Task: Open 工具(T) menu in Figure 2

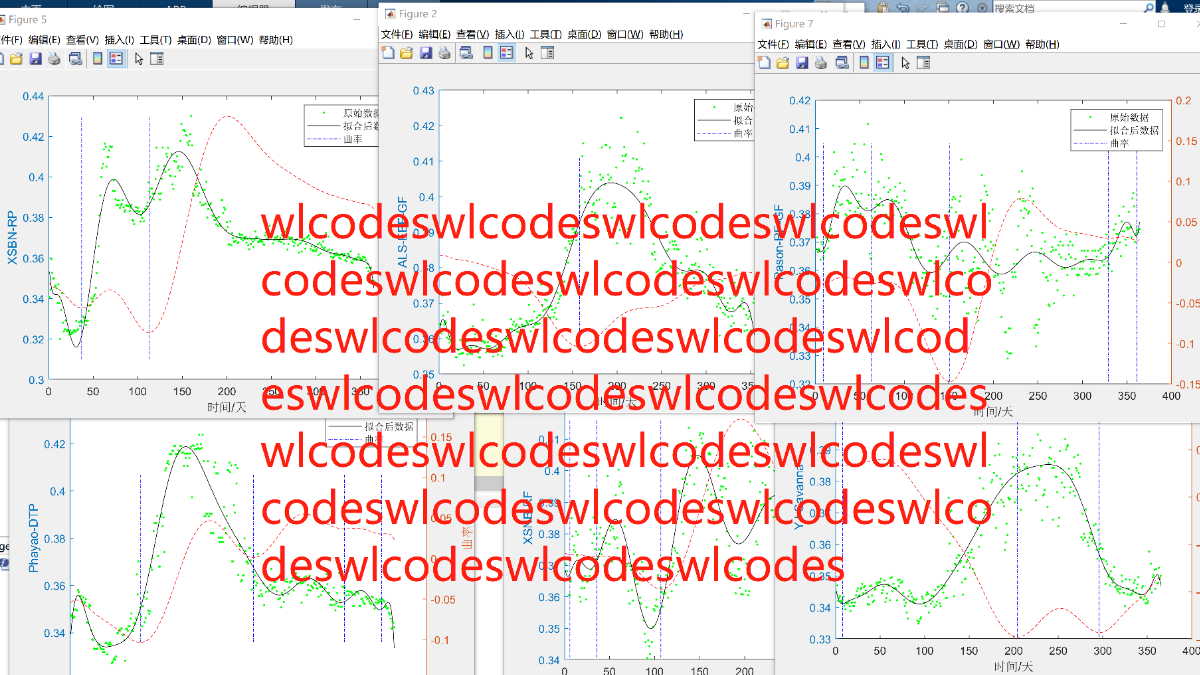Action: (x=546, y=34)
